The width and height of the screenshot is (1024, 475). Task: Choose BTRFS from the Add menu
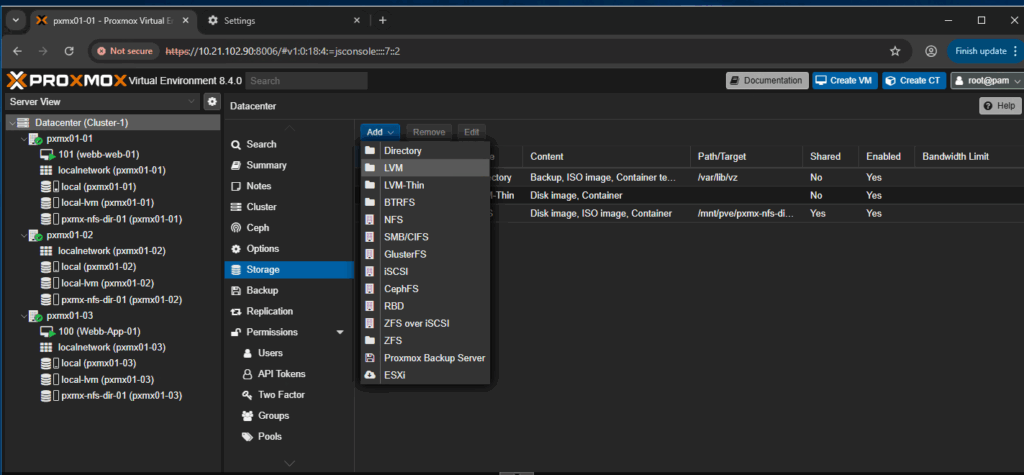pyautogui.click(x=425, y=203)
